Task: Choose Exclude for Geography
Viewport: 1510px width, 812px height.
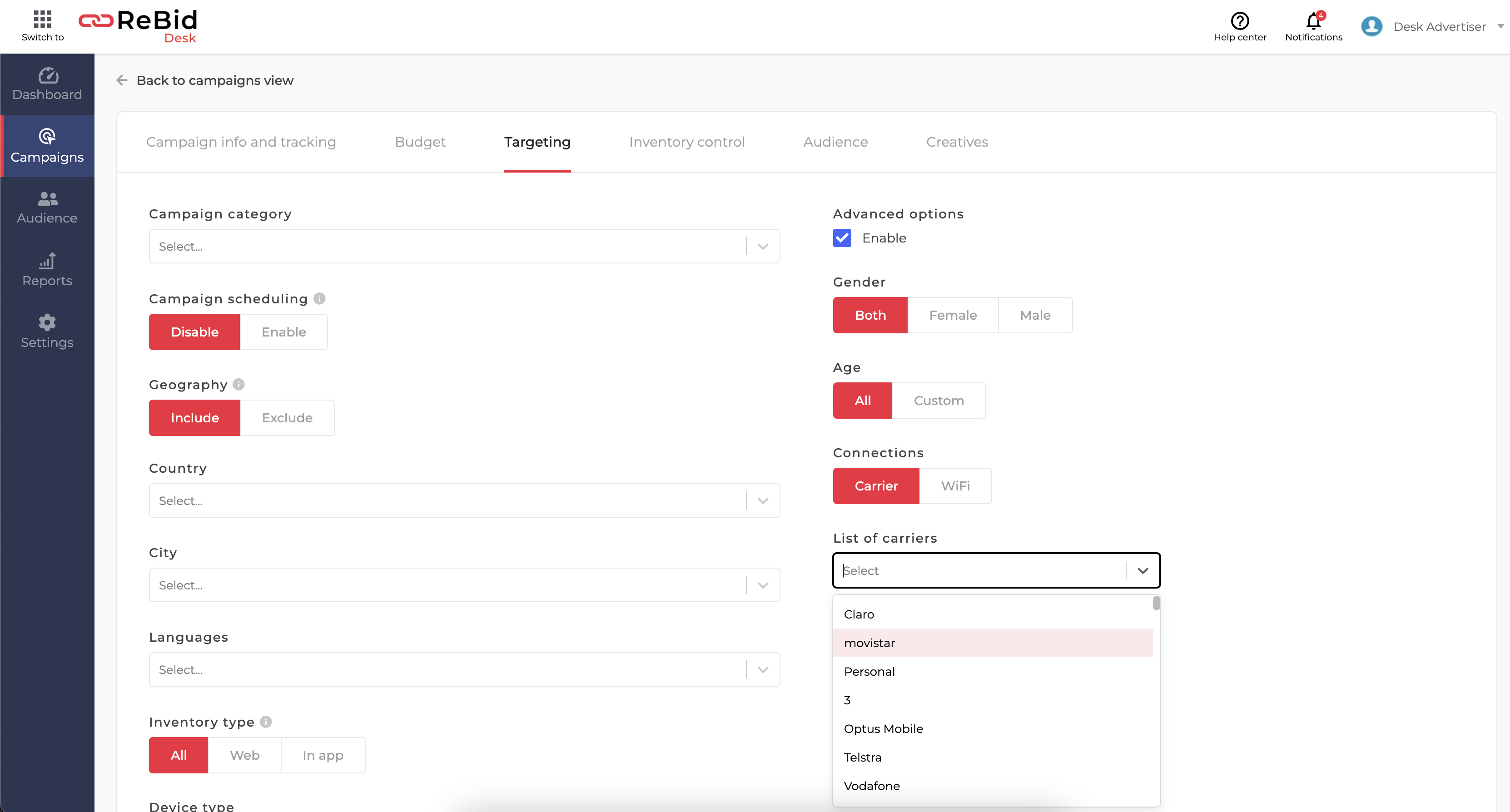Action: pyautogui.click(x=287, y=418)
